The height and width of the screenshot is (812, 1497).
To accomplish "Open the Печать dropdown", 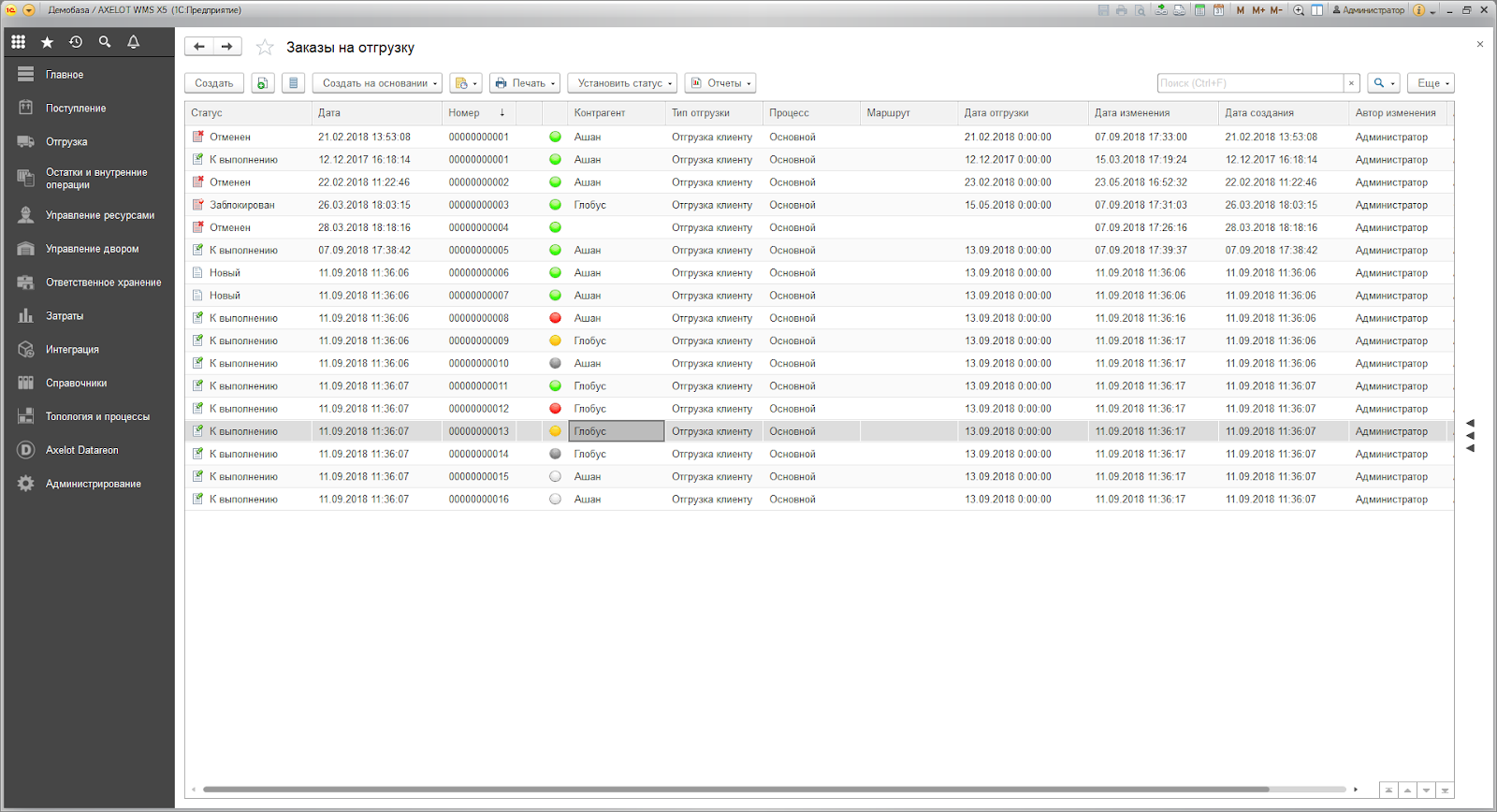I will click(x=525, y=83).
